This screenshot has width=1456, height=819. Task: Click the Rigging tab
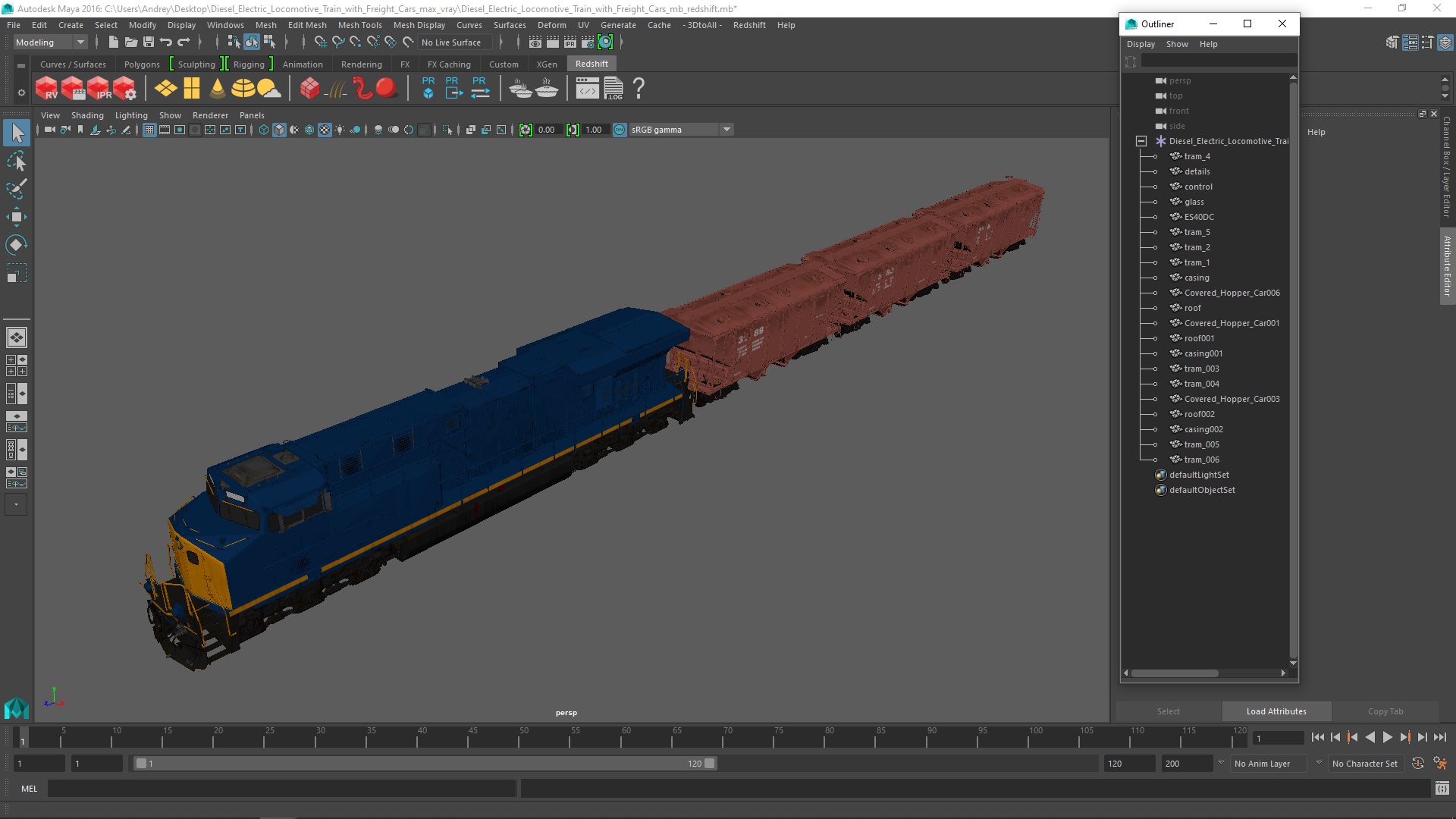click(x=248, y=63)
